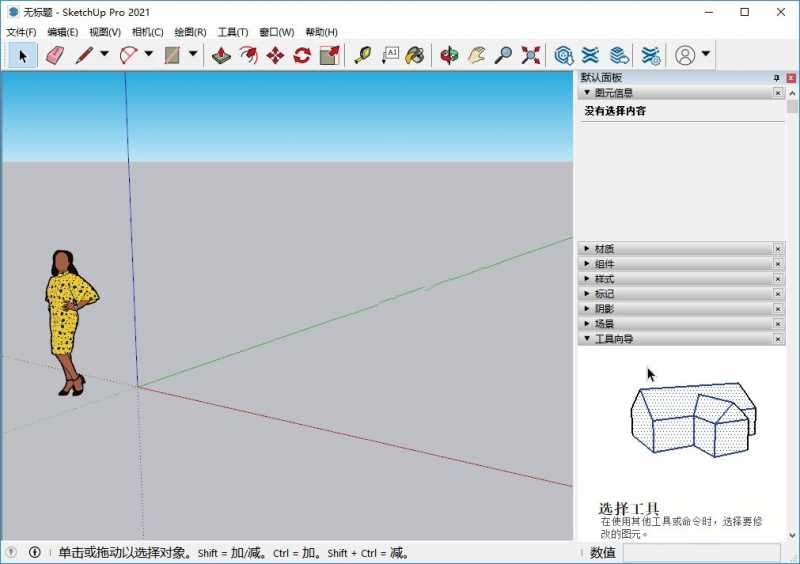Open the 视图(V) menu

click(105, 32)
